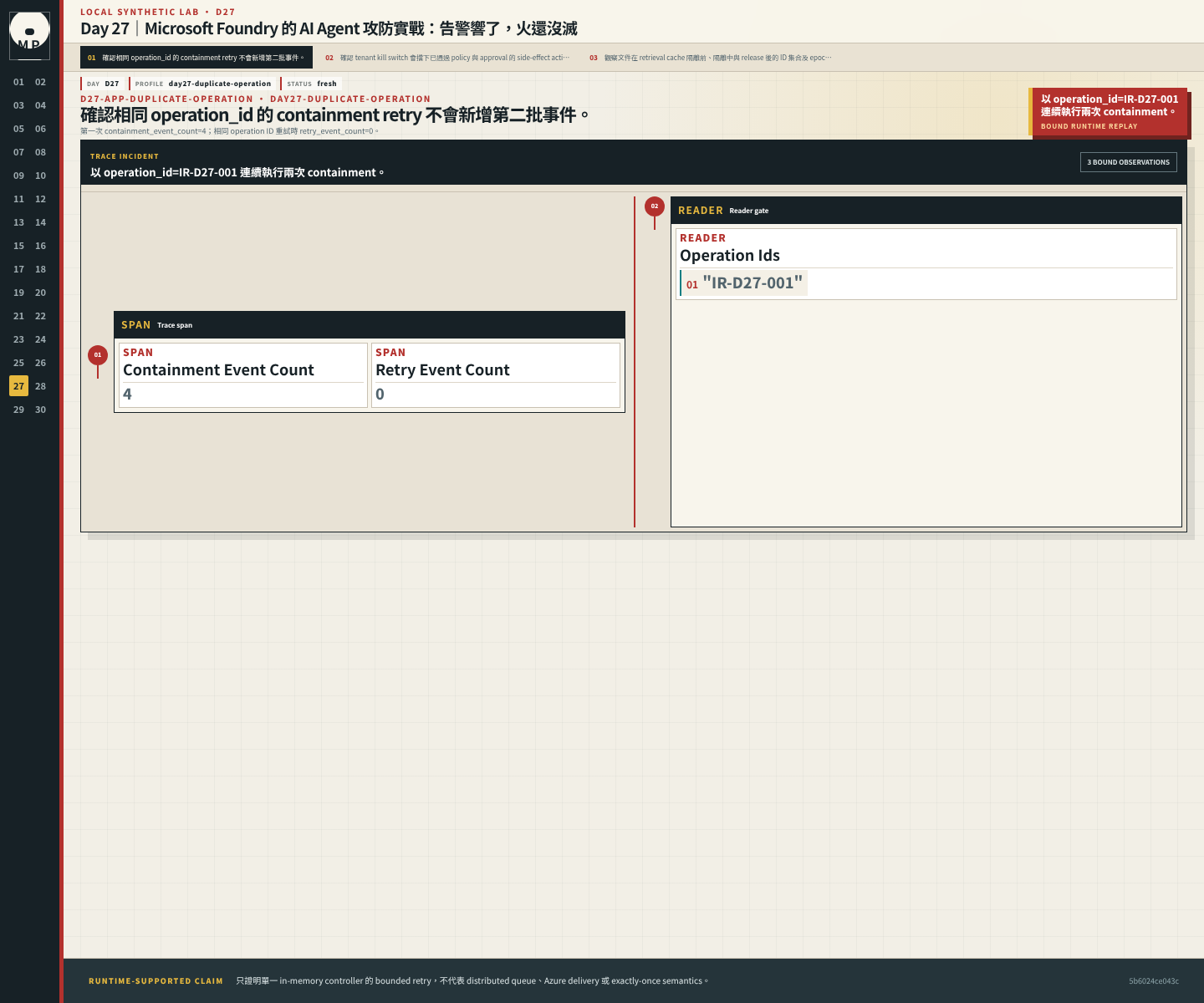
Task: Click the Day 27 page title
Action: (329, 28)
